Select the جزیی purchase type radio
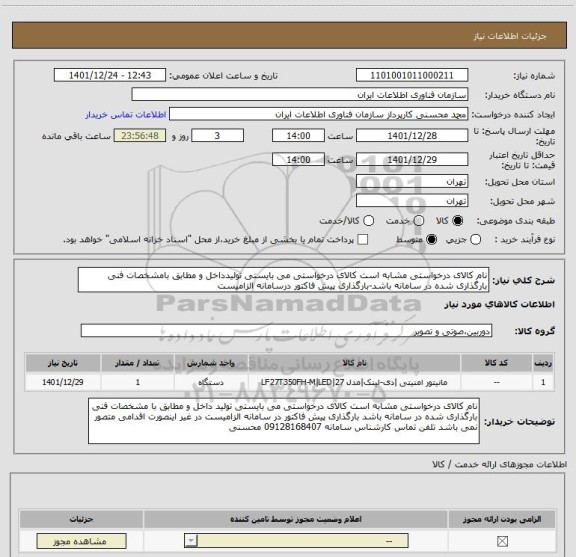The height and width of the screenshot is (557, 576). (x=476, y=240)
